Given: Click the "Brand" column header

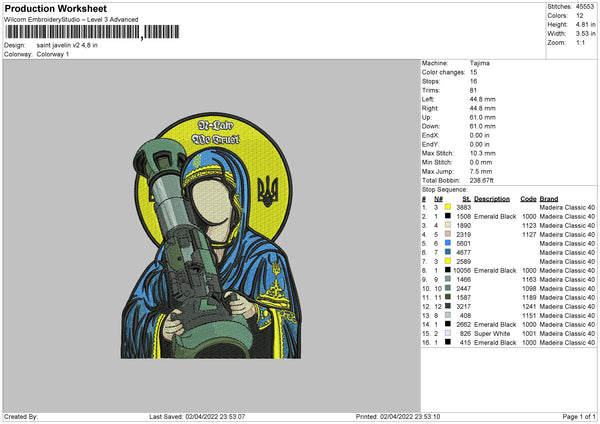Looking at the screenshot, I should [x=549, y=199].
